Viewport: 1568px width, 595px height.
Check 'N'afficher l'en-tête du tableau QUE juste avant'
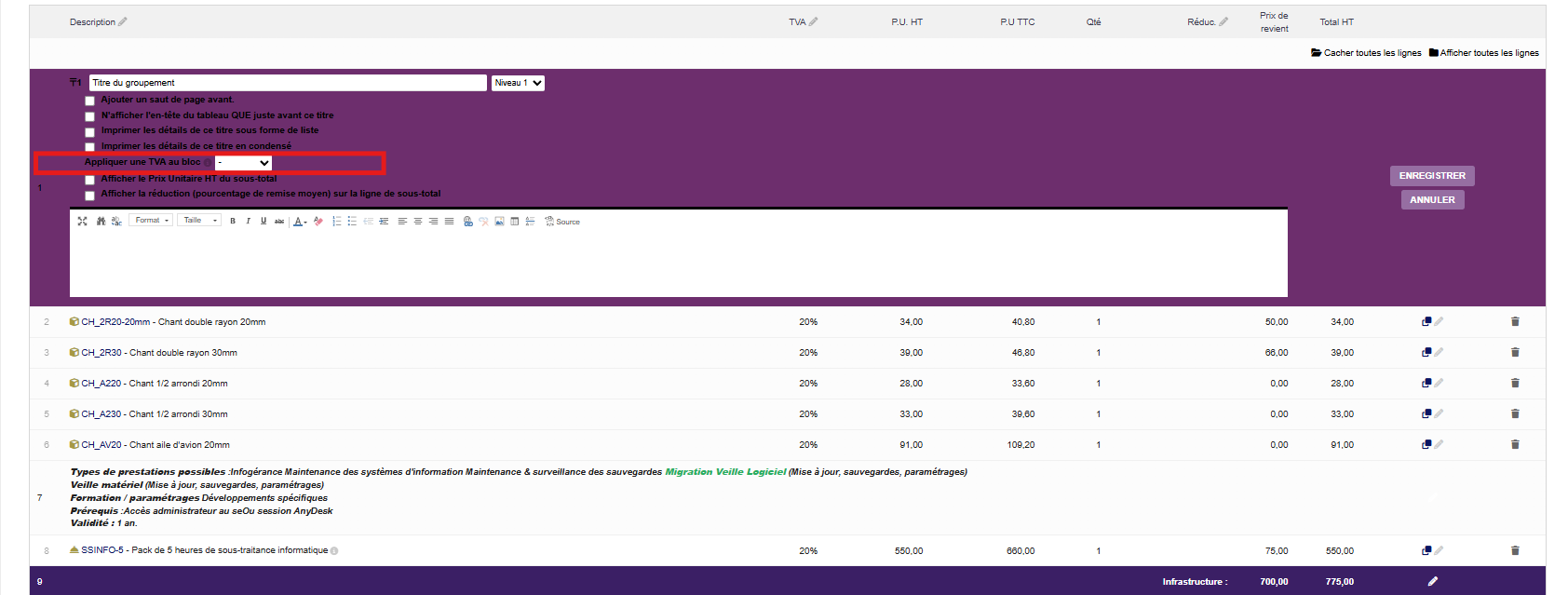click(x=89, y=116)
